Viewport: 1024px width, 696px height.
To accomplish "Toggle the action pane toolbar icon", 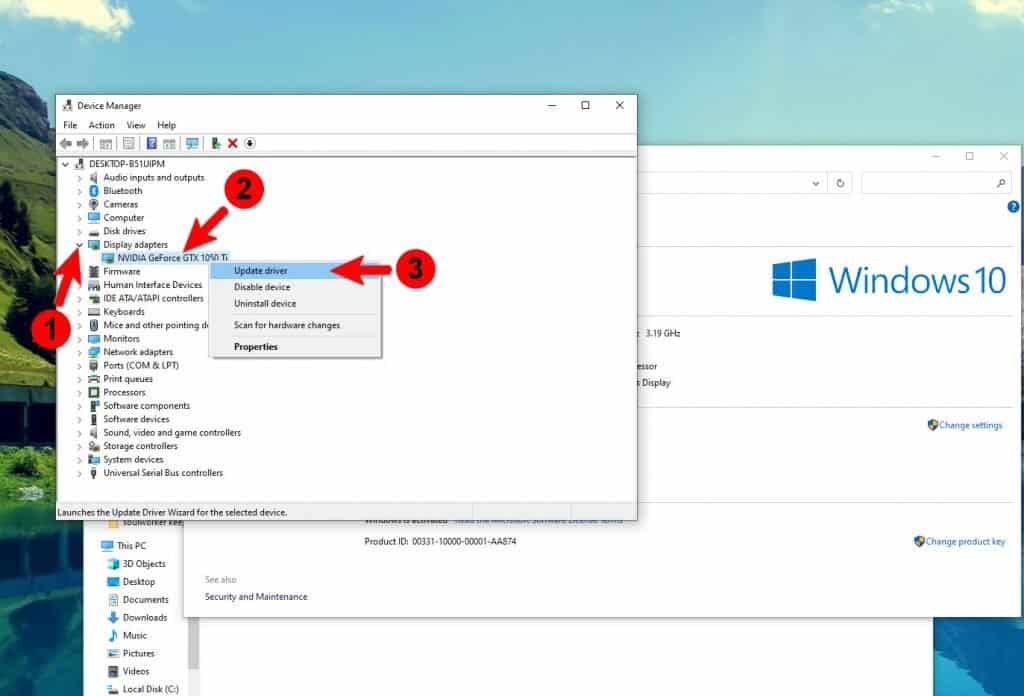I will (169, 144).
